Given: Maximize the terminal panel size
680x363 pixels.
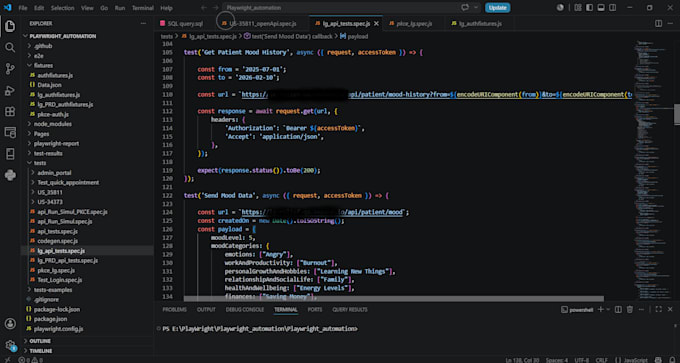Looking at the screenshot, I should (x=658, y=309).
